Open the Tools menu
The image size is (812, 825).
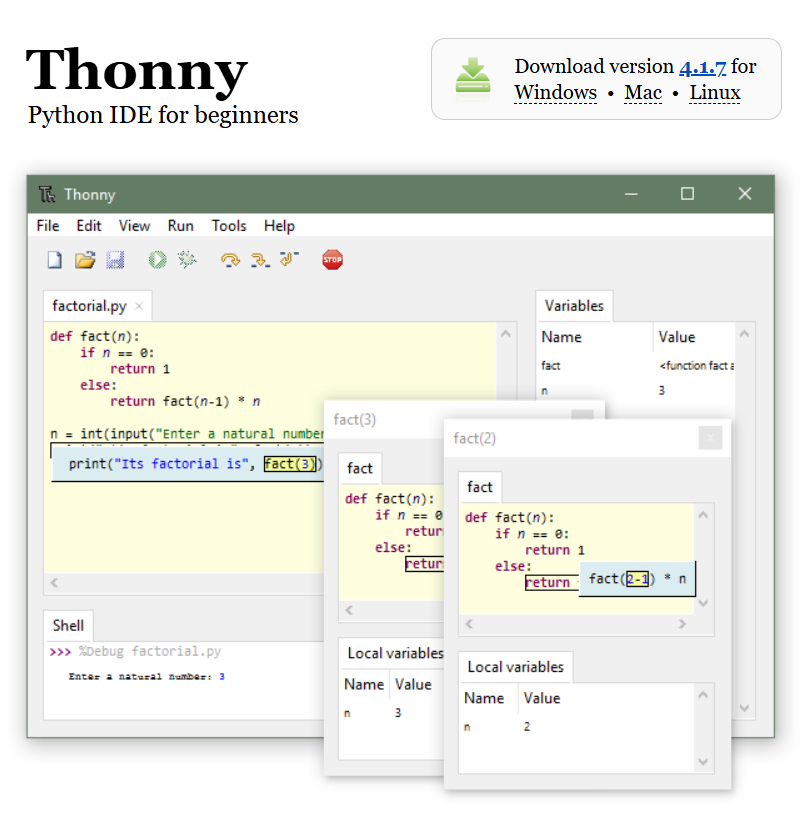[x=229, y=226]
